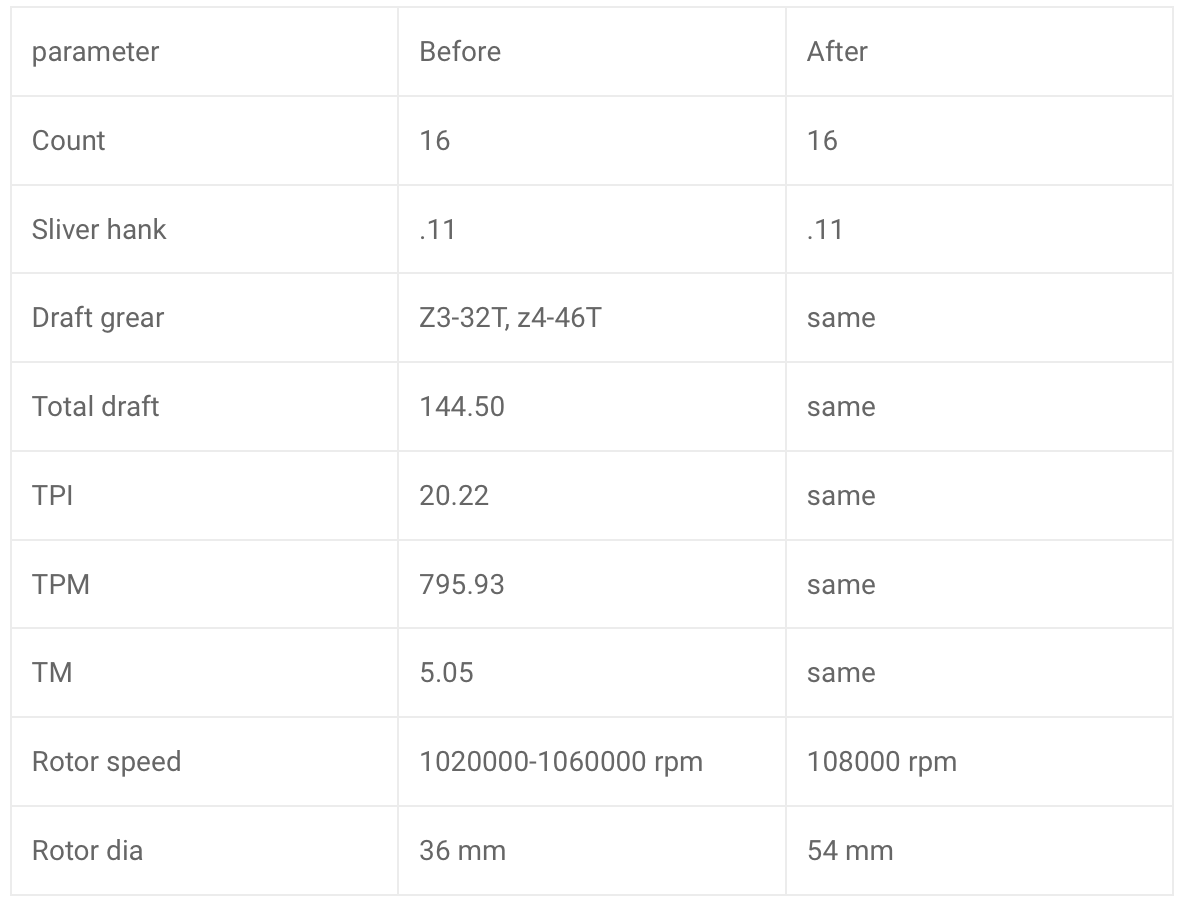
Task: Click the '54 mm' rotor dia cell
Action: tap(979, 851)
